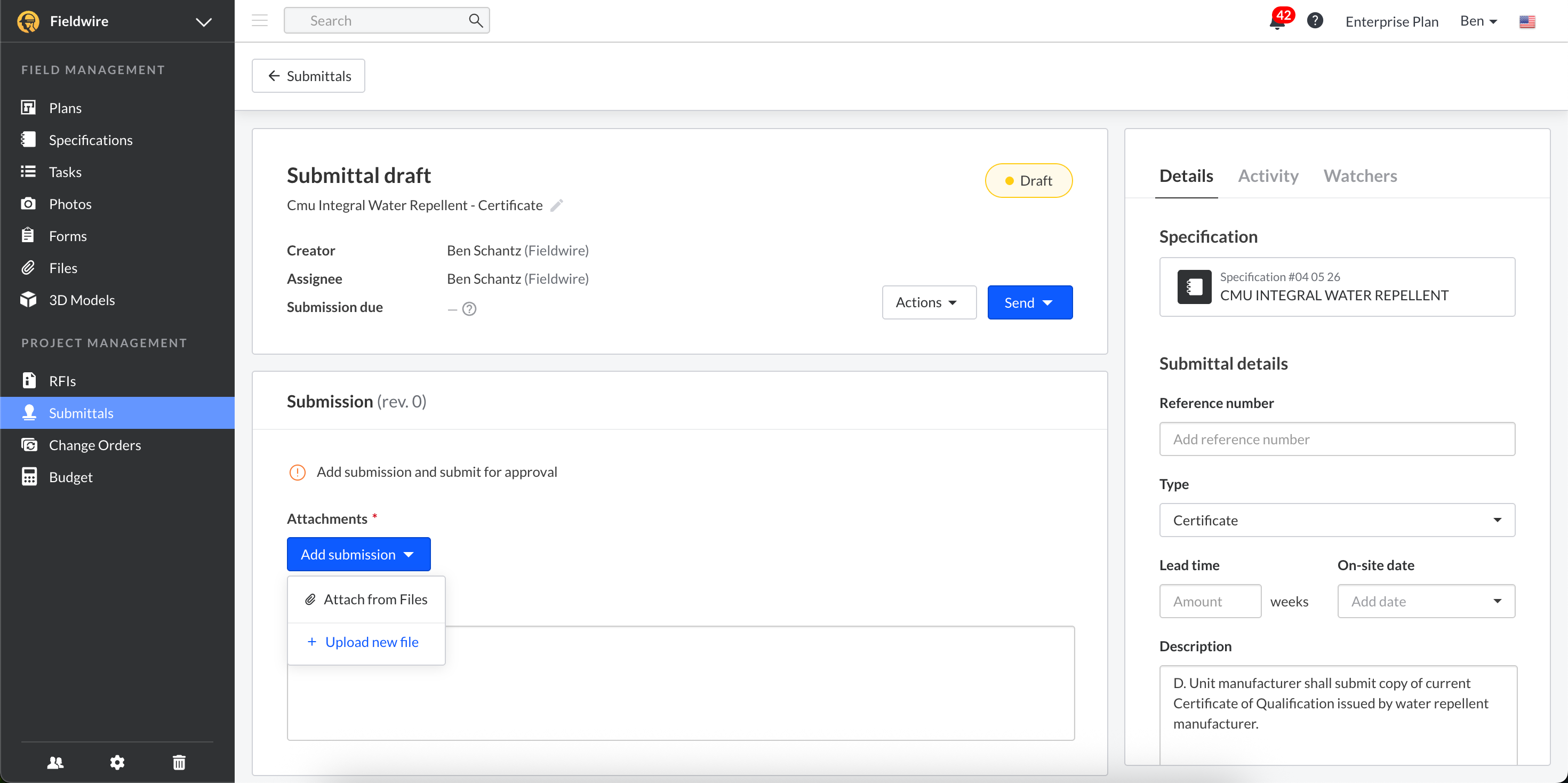Click the hamburger menu icon
Screen dimensions: 1568x783
260,21
